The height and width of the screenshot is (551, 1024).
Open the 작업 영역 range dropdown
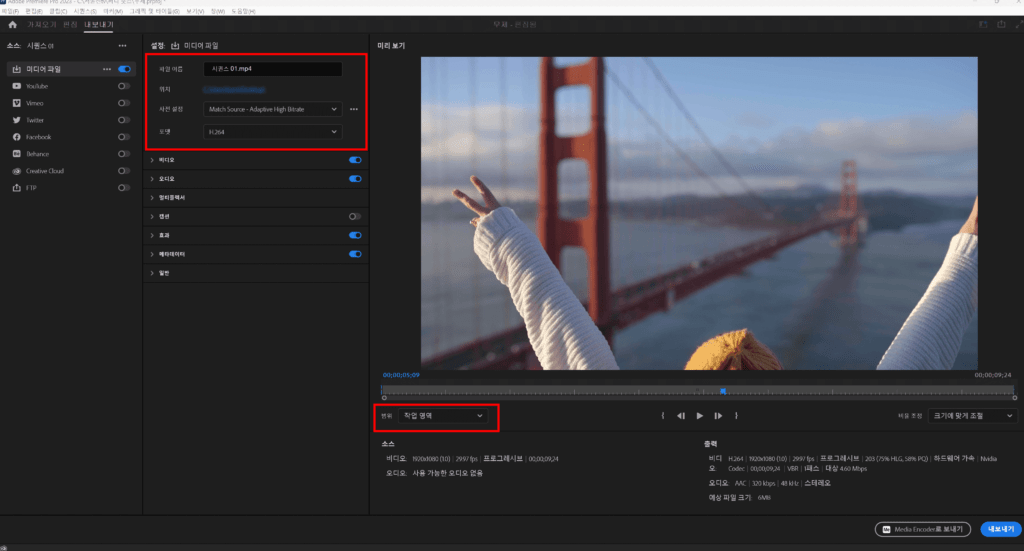pos(442,416)
